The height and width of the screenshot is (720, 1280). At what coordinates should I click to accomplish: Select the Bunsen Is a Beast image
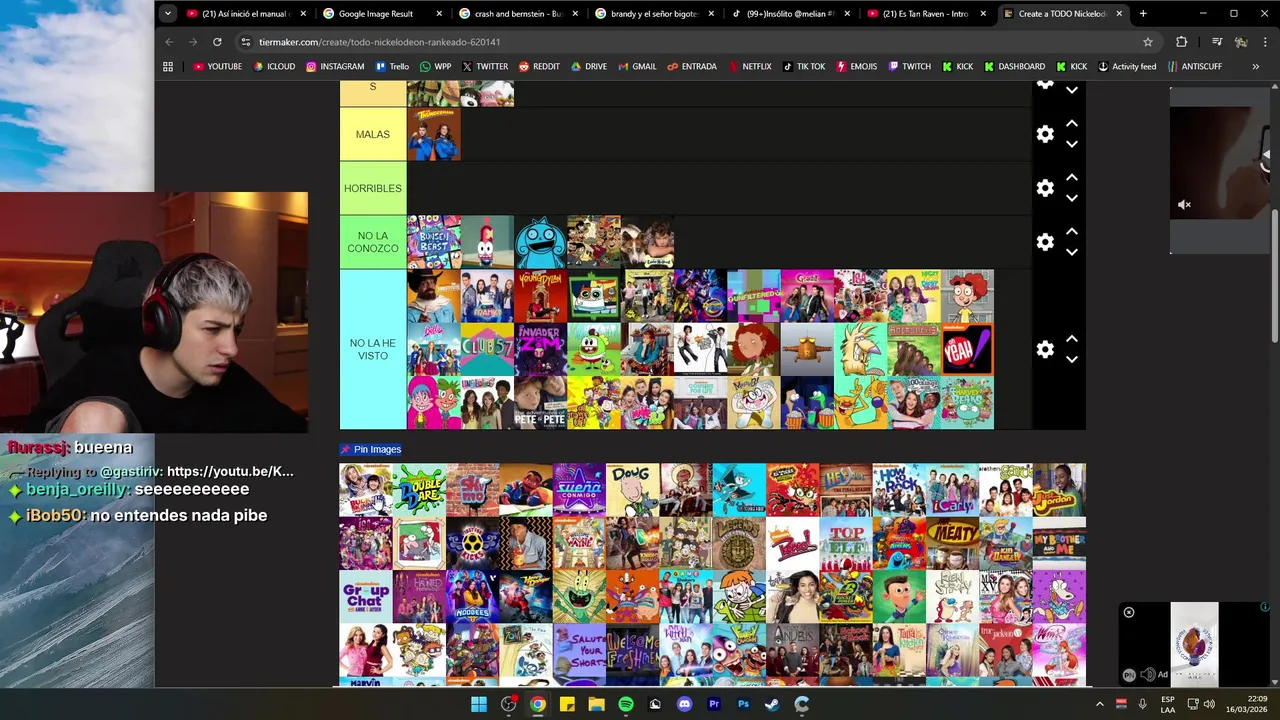tap(433, 242)
